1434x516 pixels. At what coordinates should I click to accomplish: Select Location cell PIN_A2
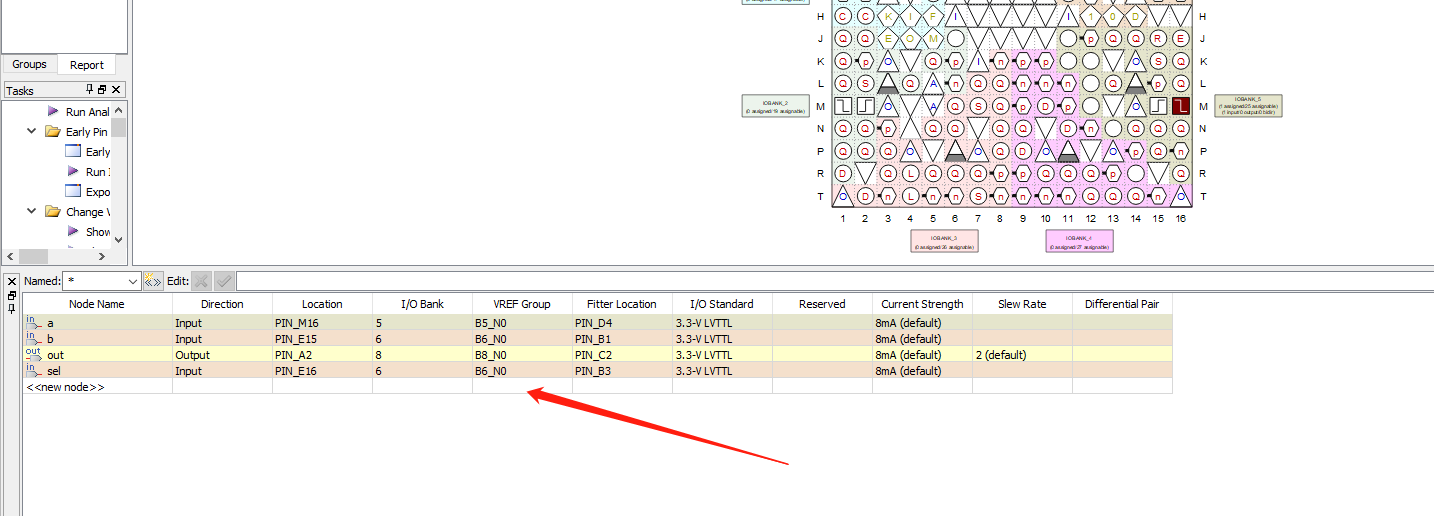pos(322,355)
